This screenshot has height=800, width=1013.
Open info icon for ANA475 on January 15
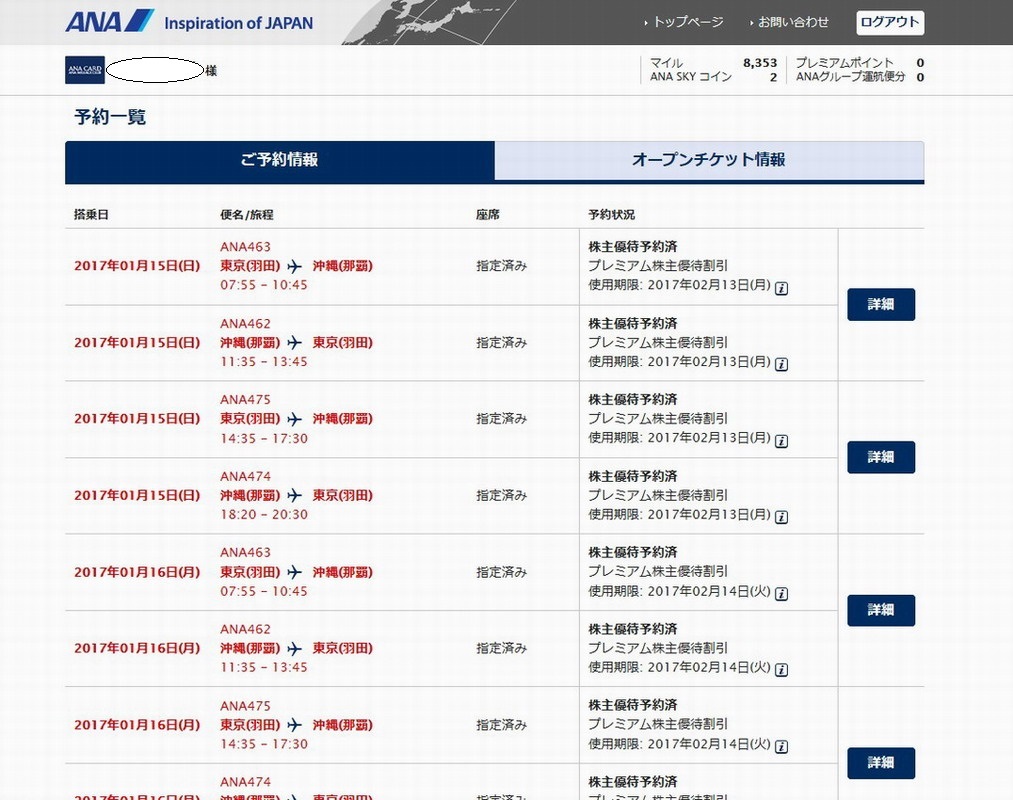click(781, 441)
